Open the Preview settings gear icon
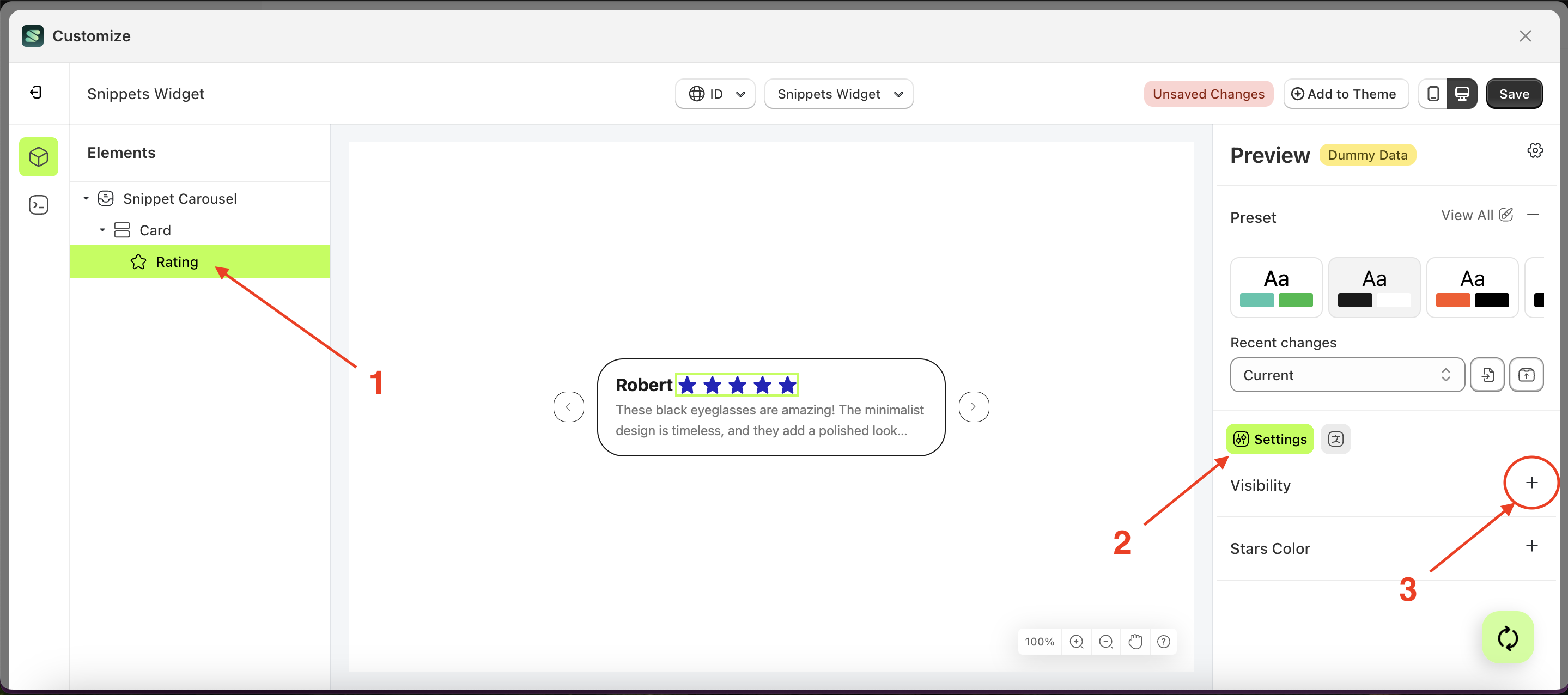The image size is (1568, 695). [1535, 150]
